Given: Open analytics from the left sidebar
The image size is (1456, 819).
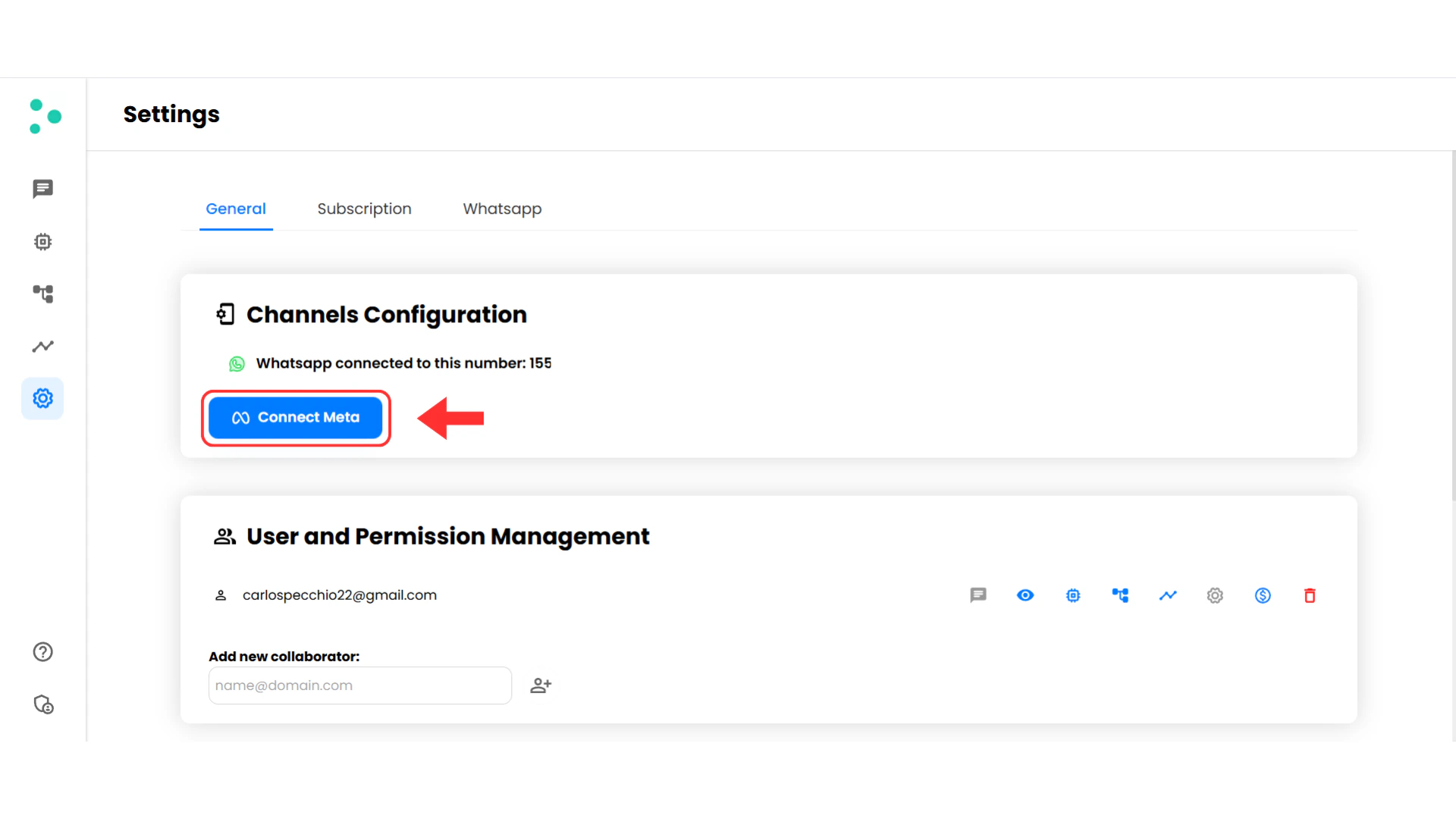Looking at the screenshot, I should pyautogui.click(x=42, y=346).
